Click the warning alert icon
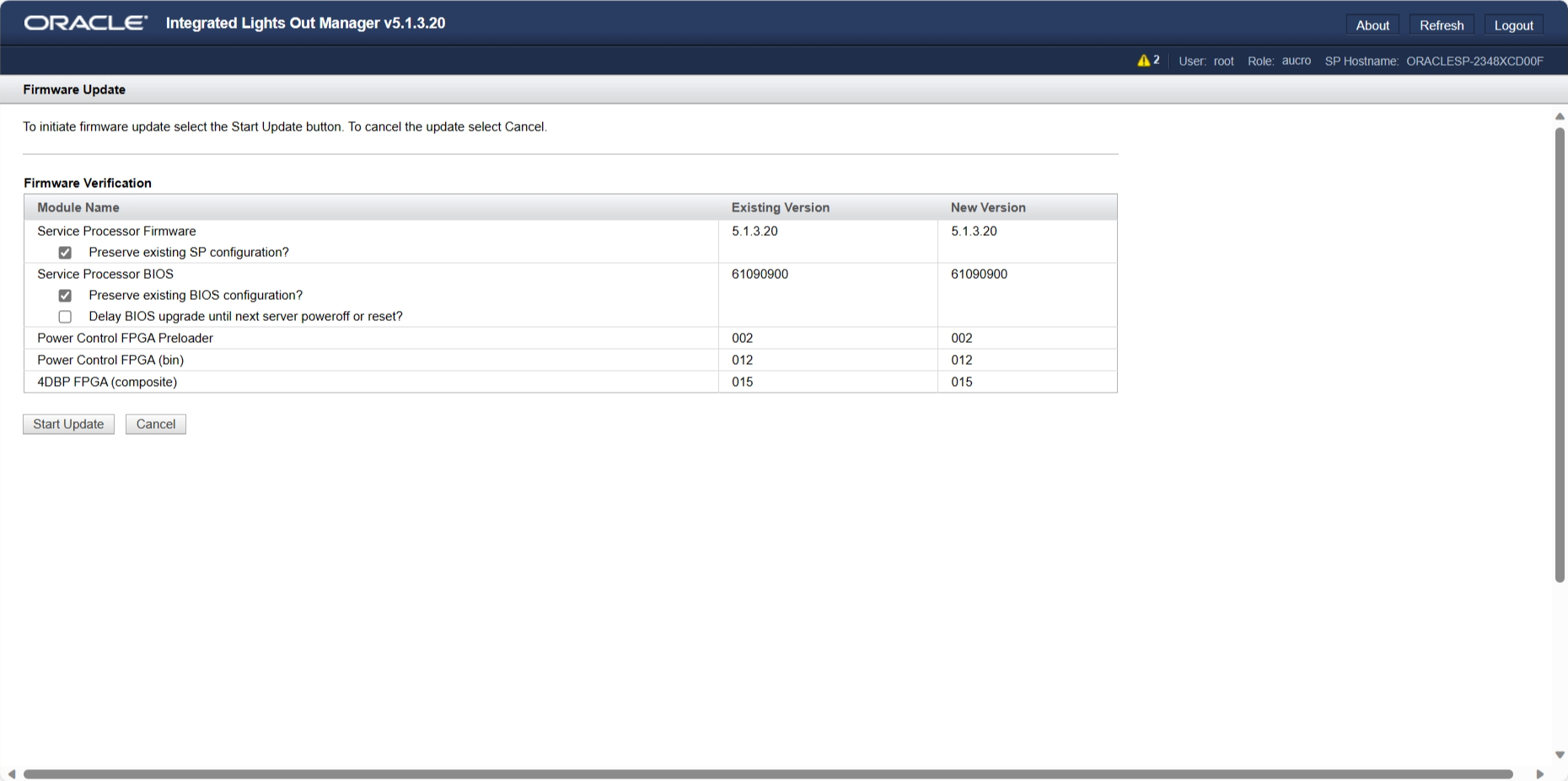The height and width of the screenshot is (781, 1568). click(x=1143, y=61)
